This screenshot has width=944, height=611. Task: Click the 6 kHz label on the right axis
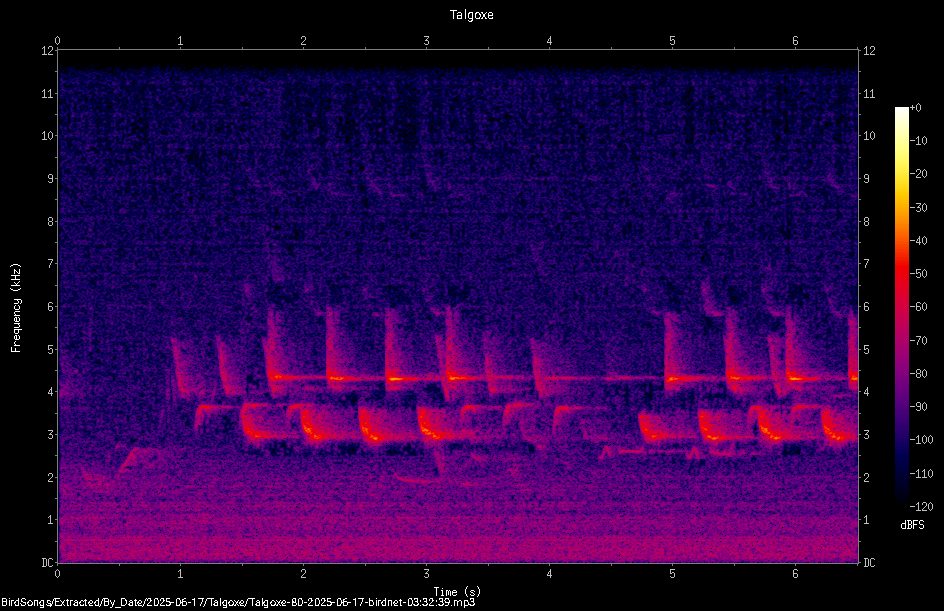(x=866, y=306)
